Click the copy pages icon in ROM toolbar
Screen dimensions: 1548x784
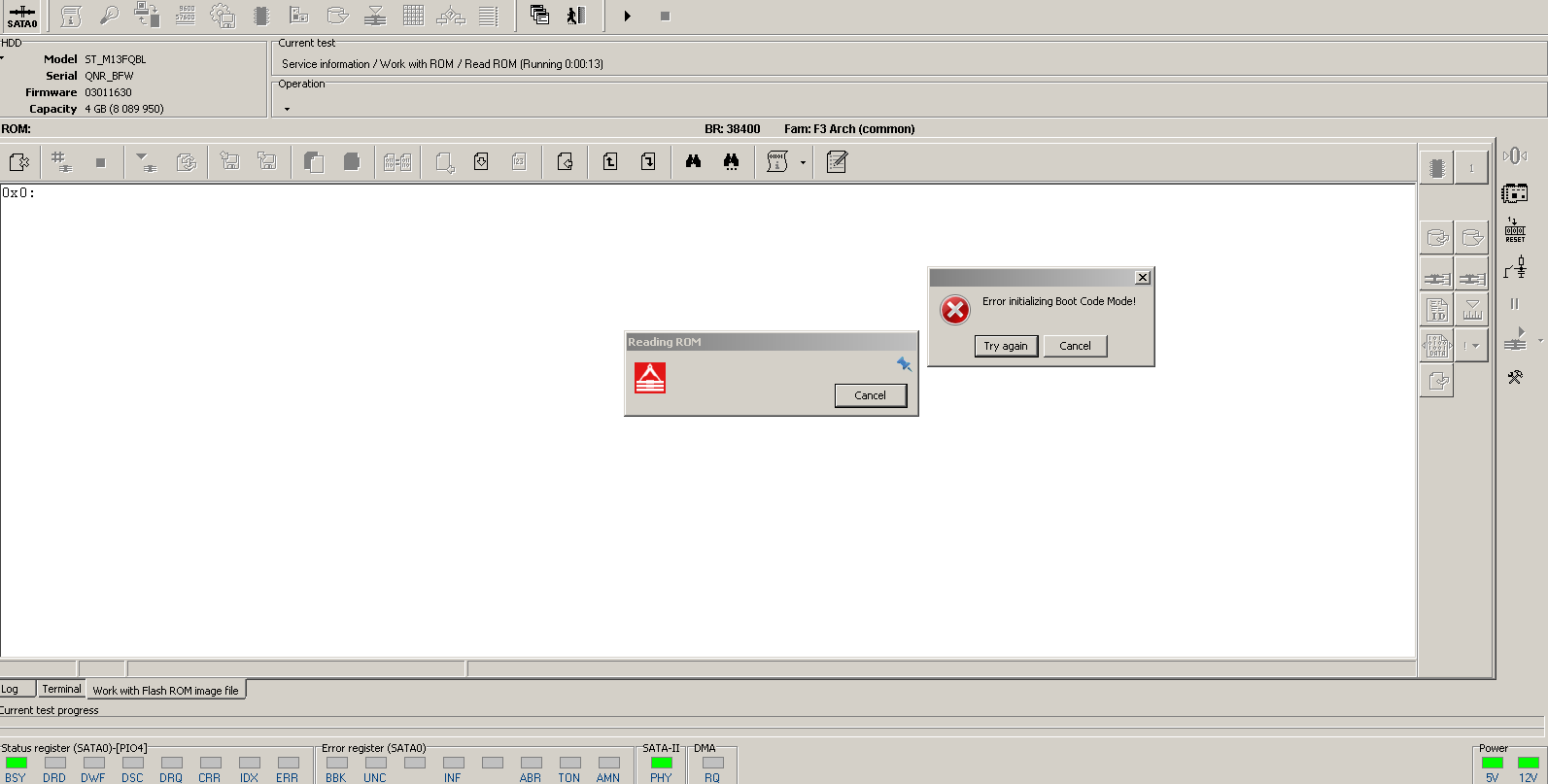click(313, 161)
